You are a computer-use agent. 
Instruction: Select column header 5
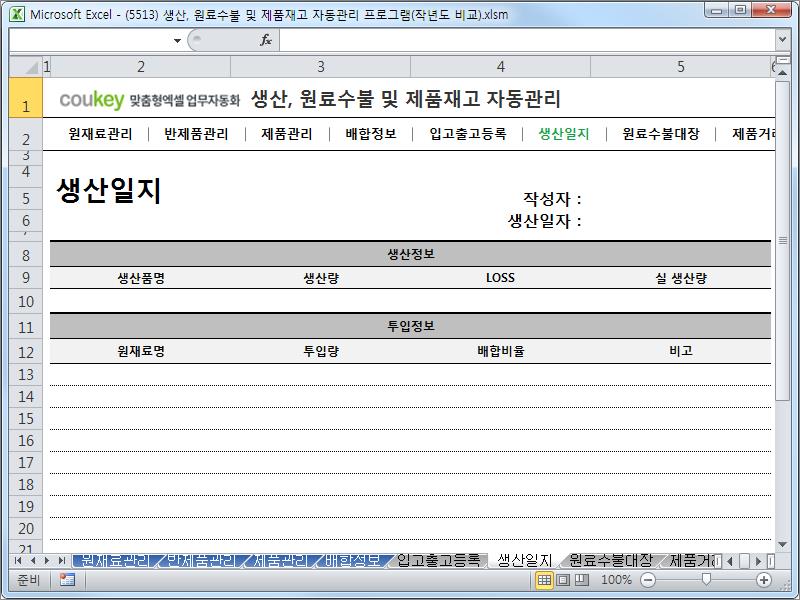[680, 66]
